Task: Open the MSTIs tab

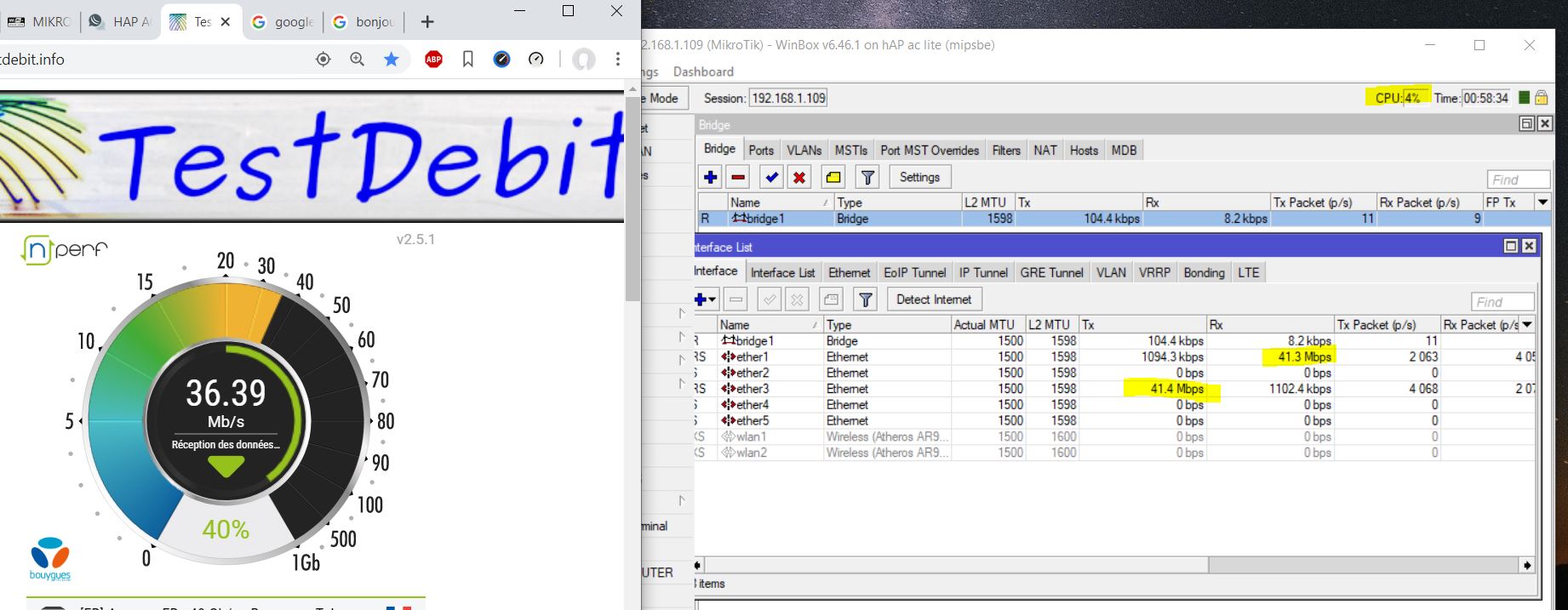Action: pyautogui.click(x=850, y=151)
